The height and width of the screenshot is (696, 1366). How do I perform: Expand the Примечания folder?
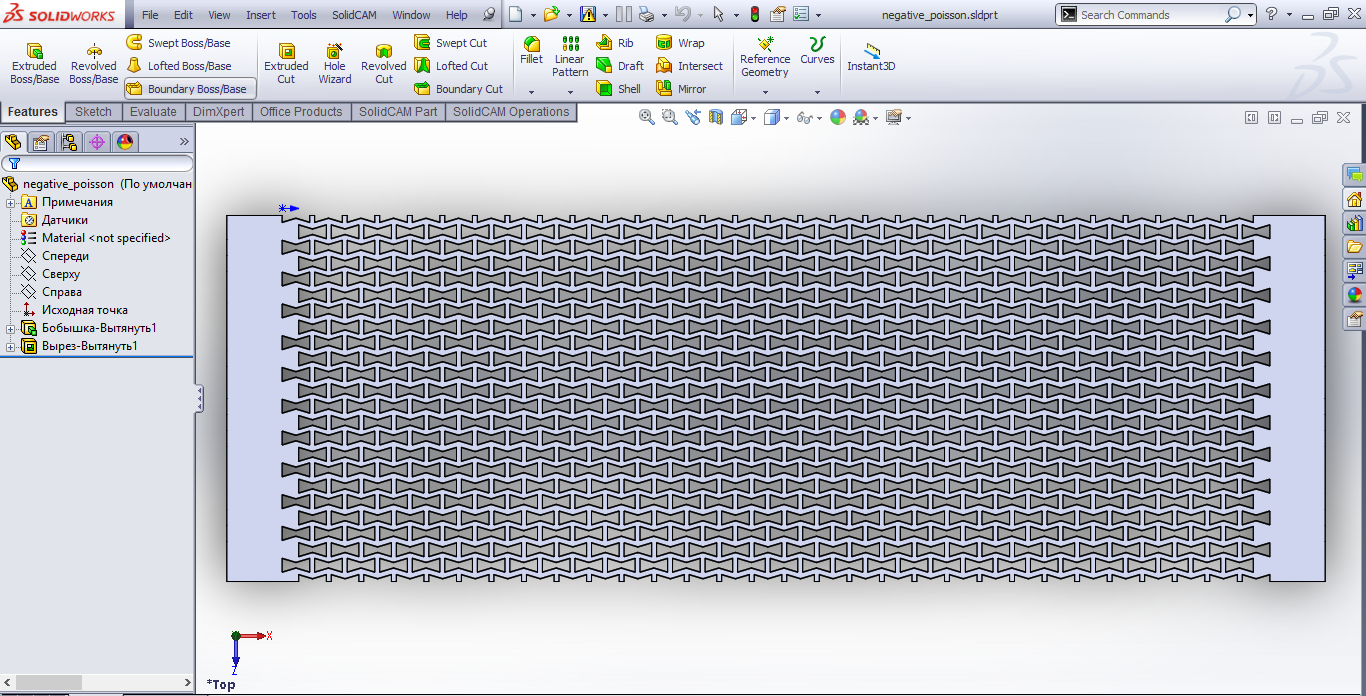[x=11, y=202]
